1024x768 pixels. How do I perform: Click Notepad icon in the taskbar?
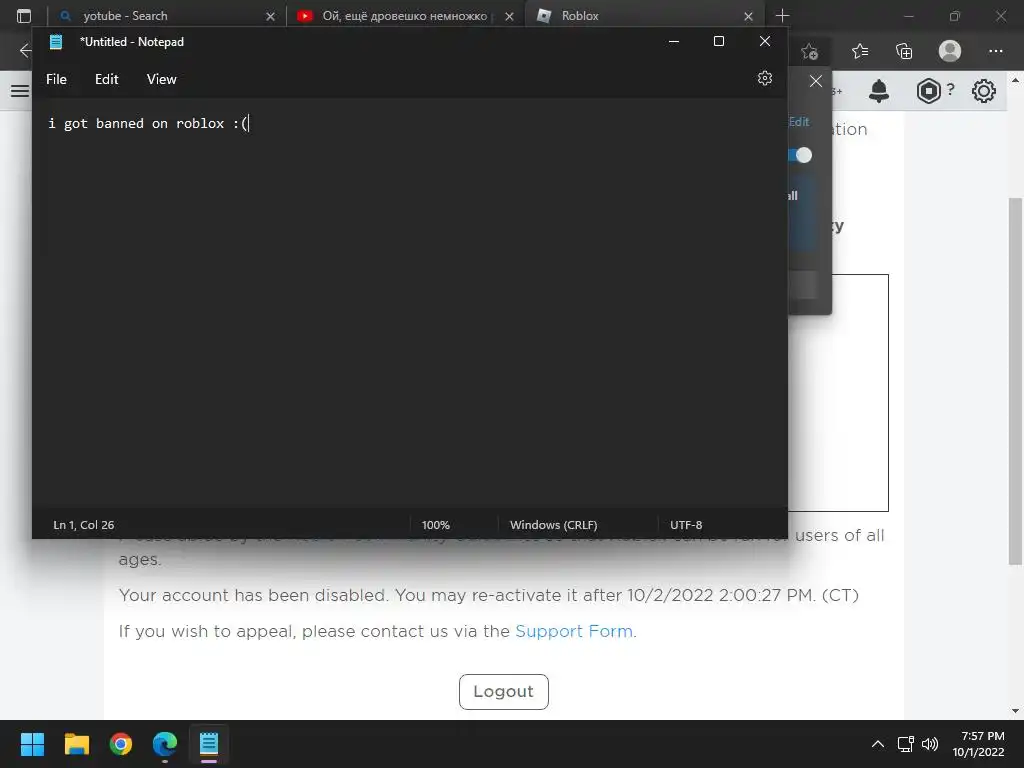tap(209, 744)
